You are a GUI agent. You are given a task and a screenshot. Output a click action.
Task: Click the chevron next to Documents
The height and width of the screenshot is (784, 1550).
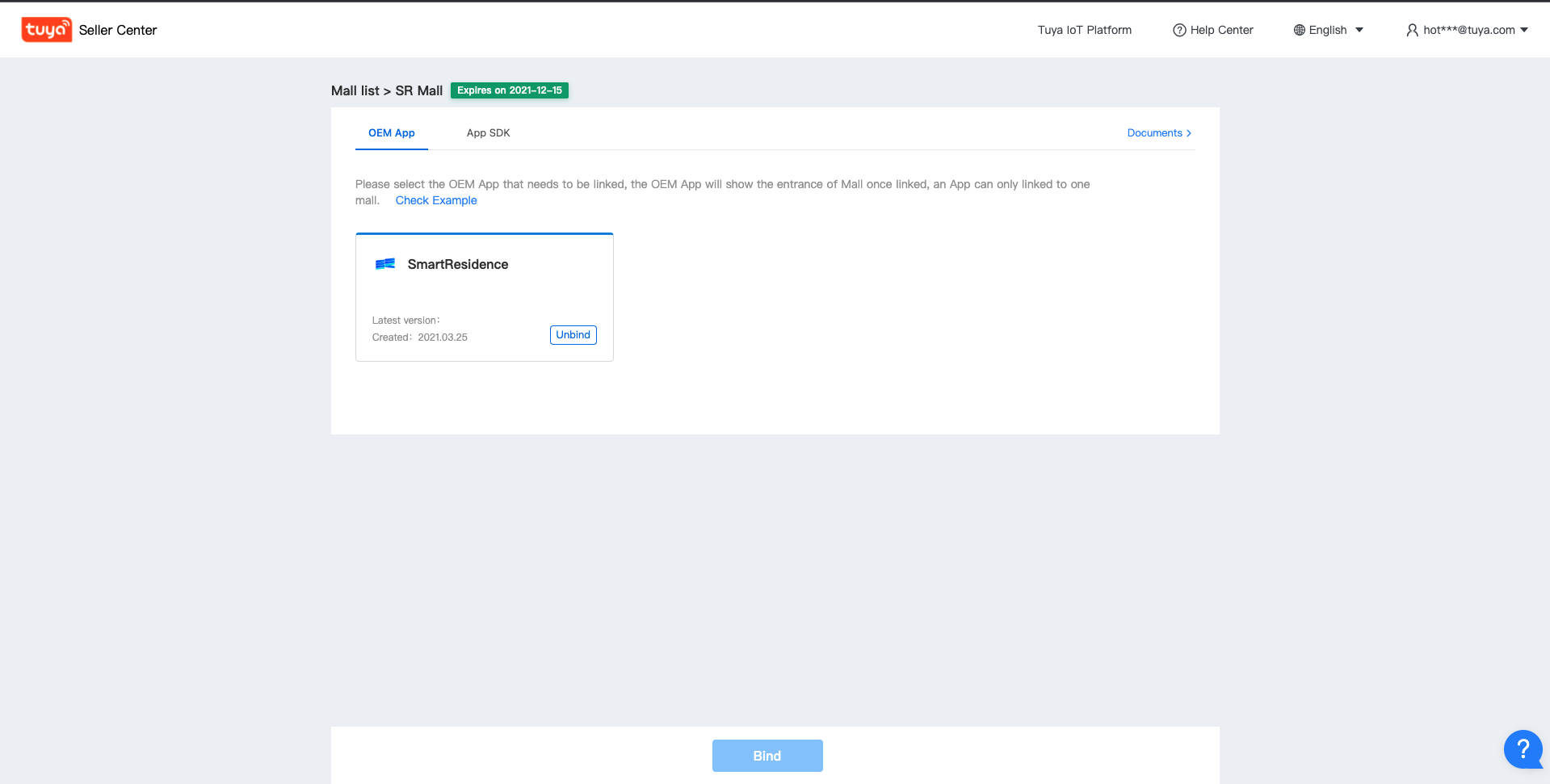tap(1187, 132)
